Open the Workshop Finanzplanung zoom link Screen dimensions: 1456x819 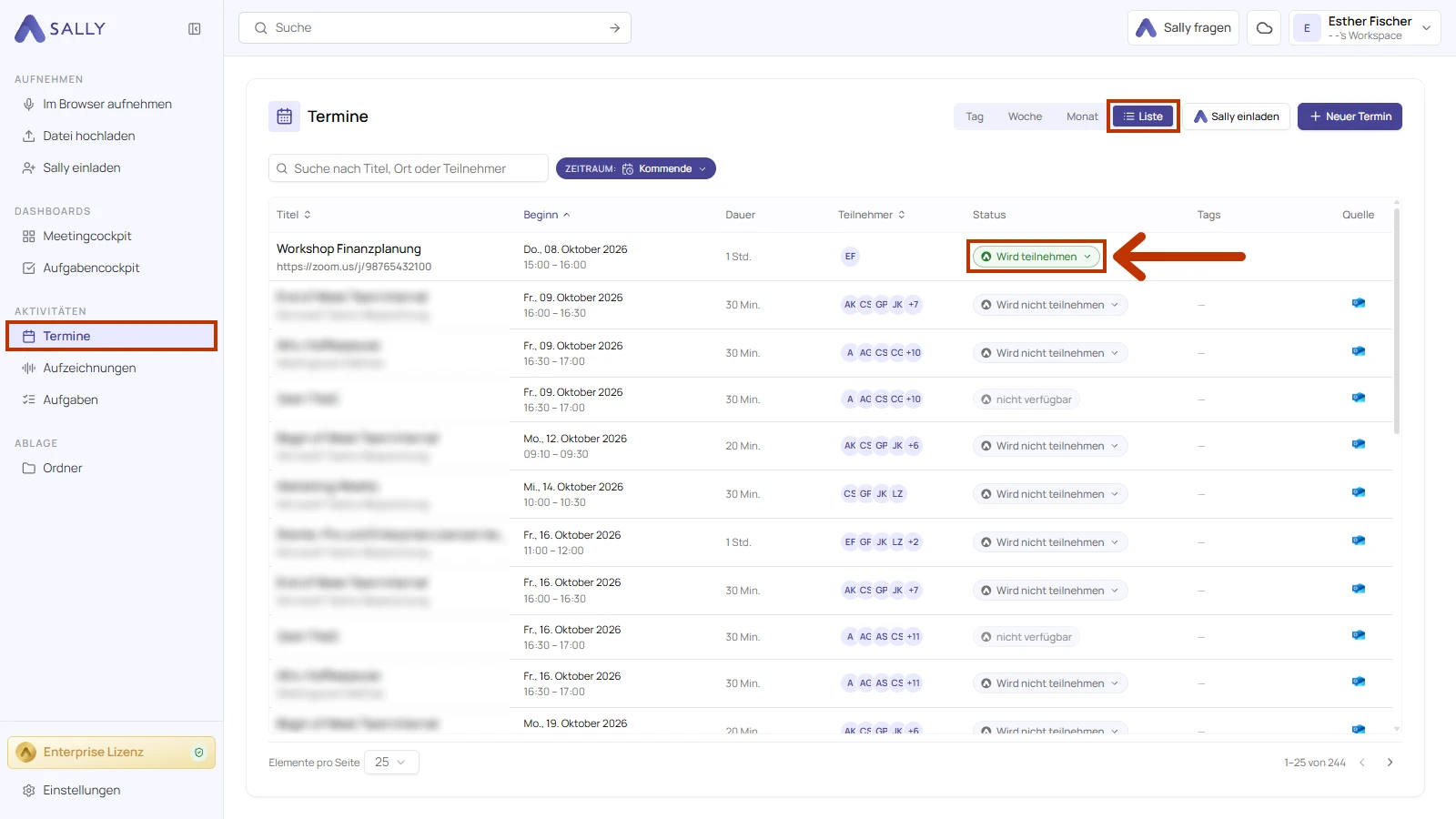pyautogui.click(x=354, y=268)
